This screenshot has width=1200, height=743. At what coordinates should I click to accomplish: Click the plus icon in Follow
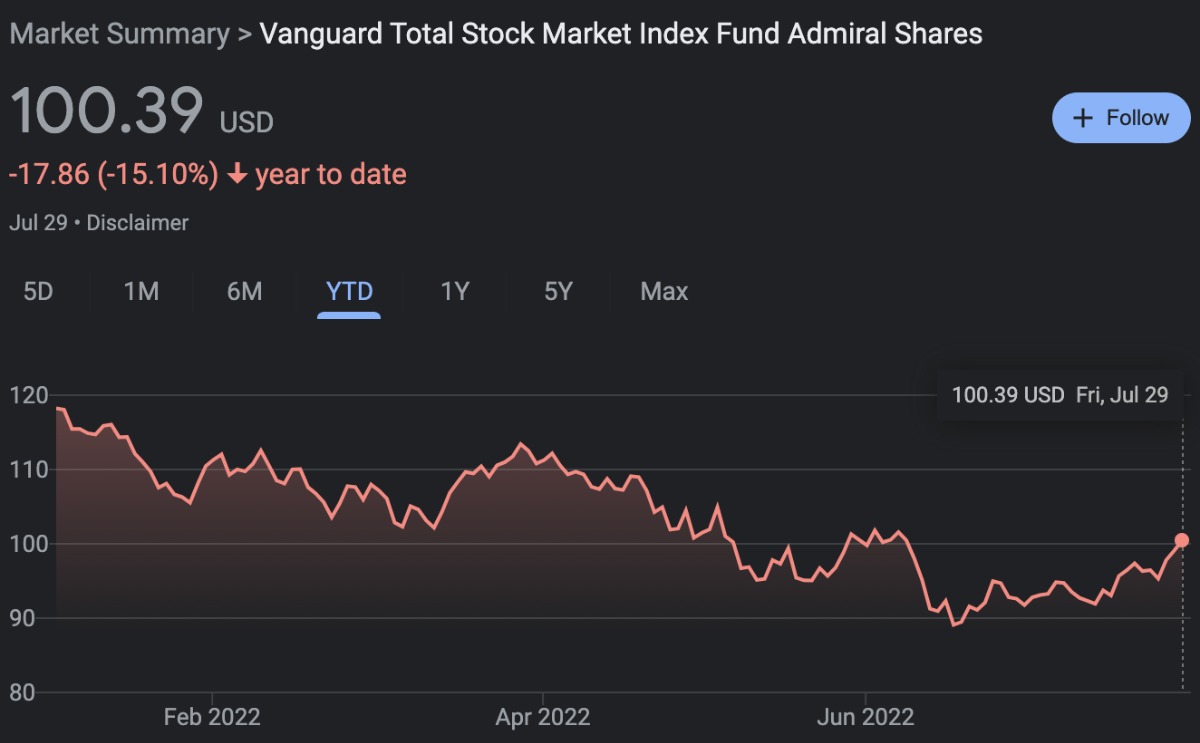click(x=1082, y=118)
